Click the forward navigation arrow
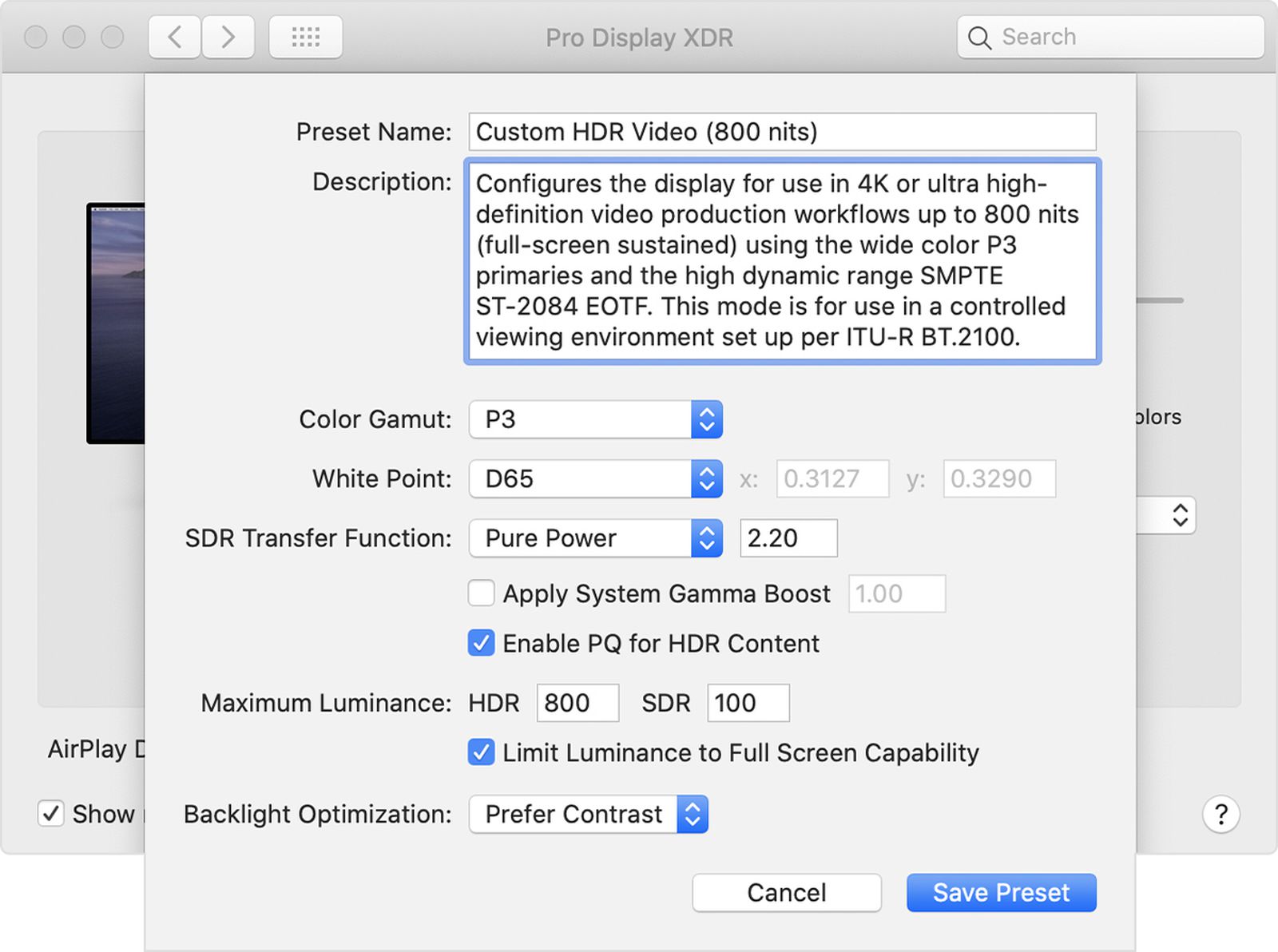The height and width of the screenshot is (952, 1278). point(228,37)
